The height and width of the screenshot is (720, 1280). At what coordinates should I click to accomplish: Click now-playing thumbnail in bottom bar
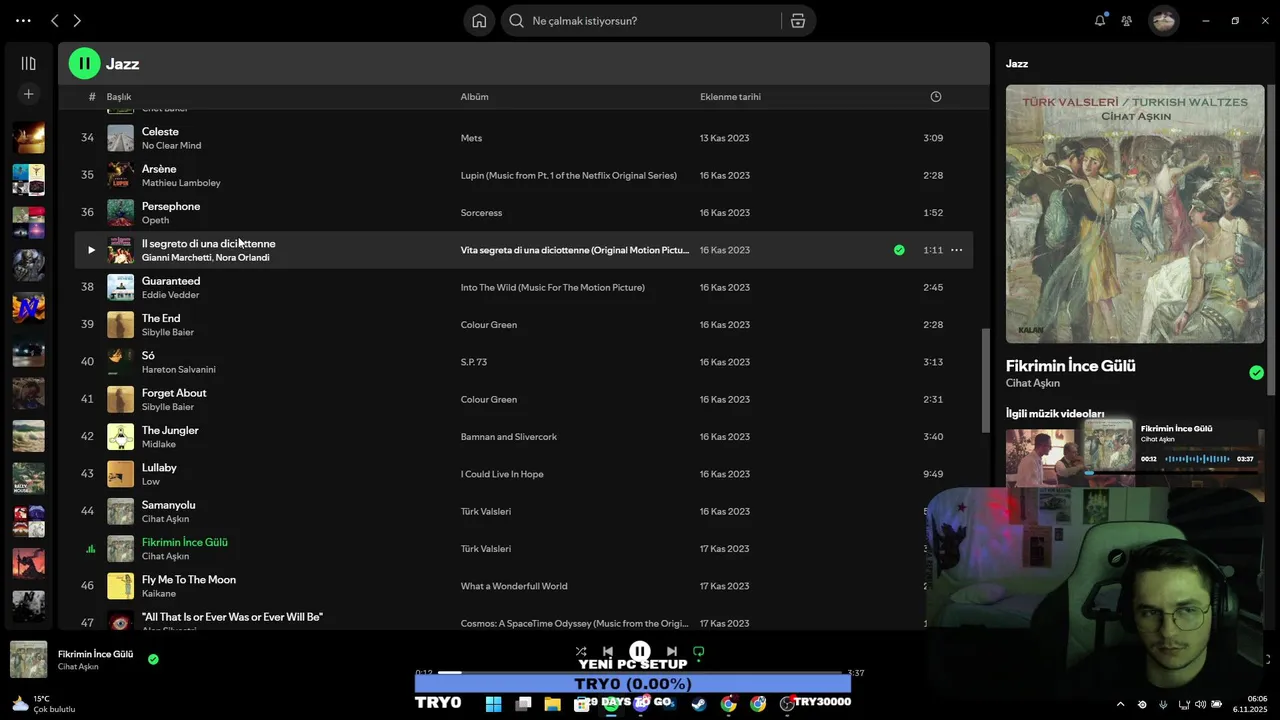click(x=28, y=660)
